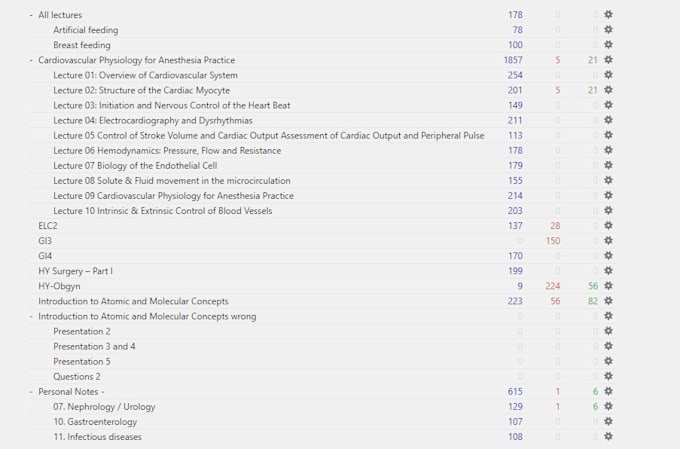Open options gear for Lecture 06 deck
The height and width of the screenshot is (449, 680).
point(608,151)
